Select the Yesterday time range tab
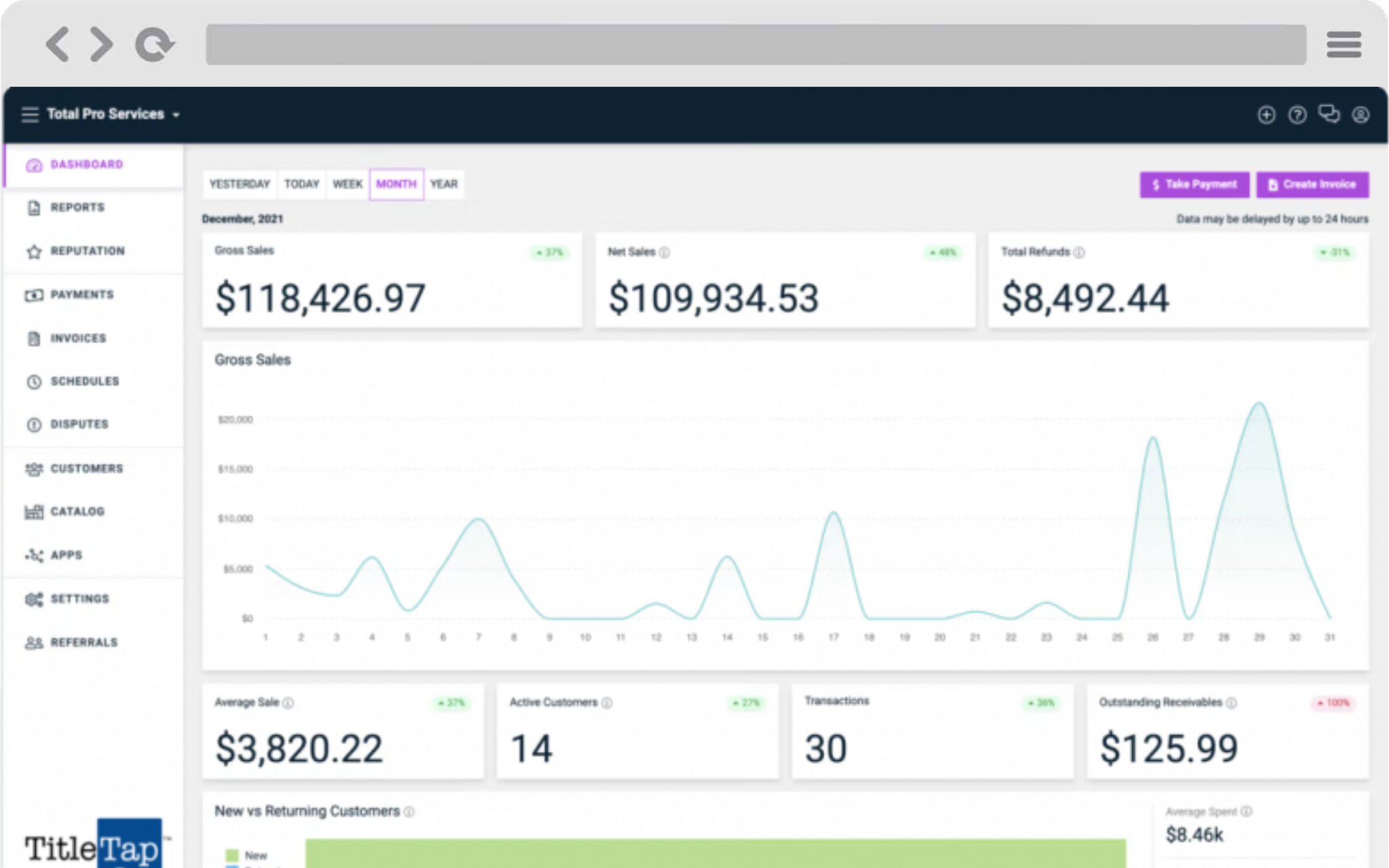 239,184
